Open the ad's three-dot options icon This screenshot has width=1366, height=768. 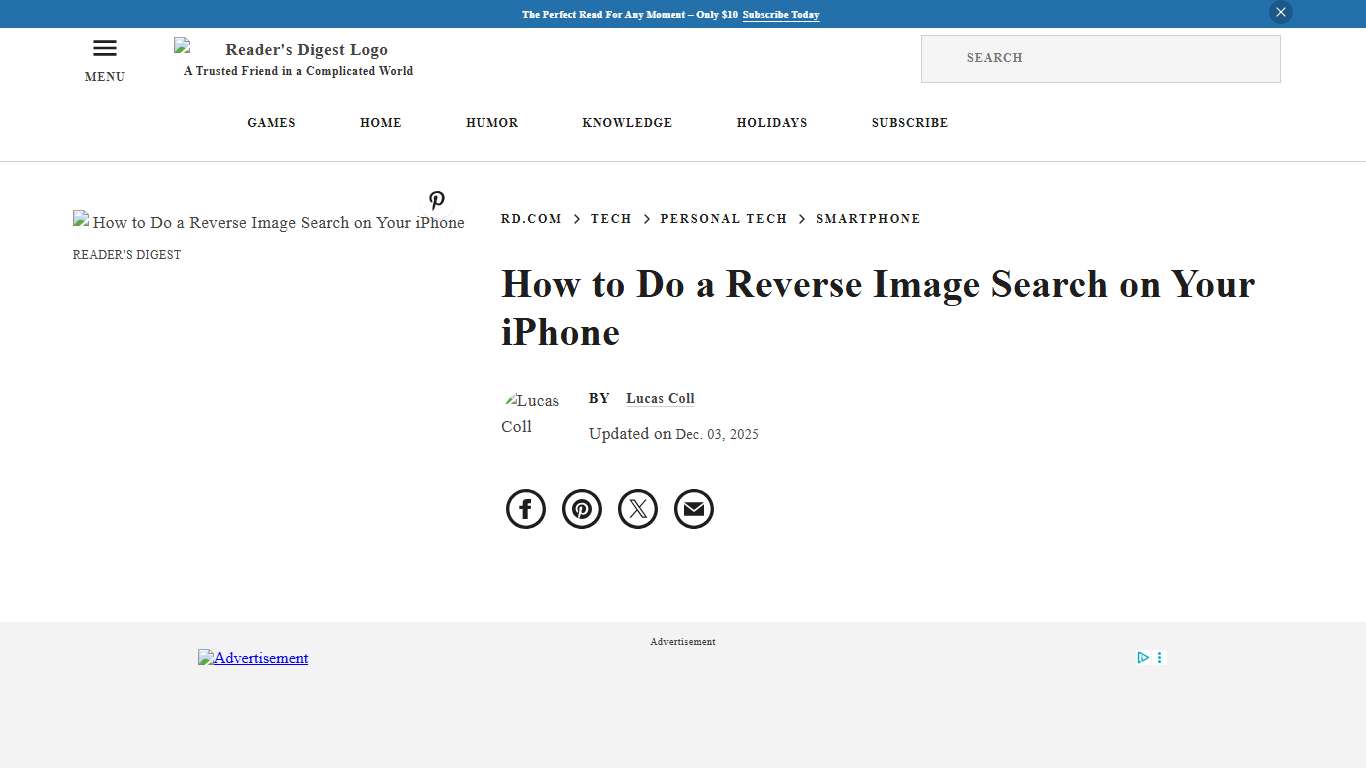(x=1159, y=657)
